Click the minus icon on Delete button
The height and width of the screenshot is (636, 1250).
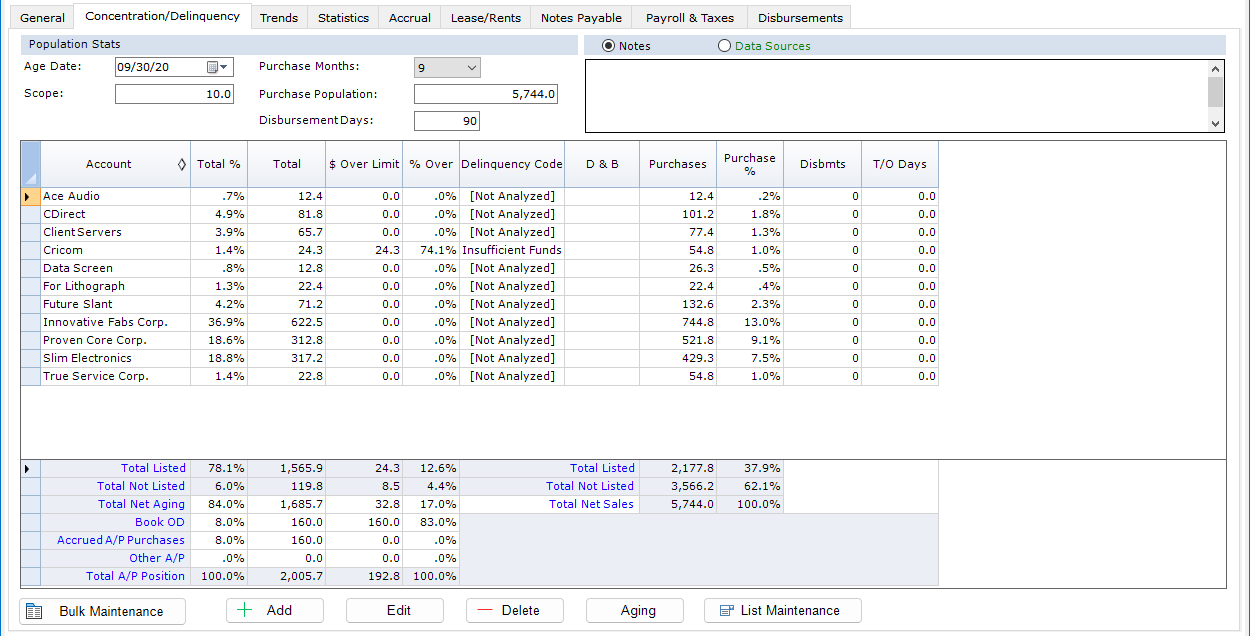click(x=485, y=611)
